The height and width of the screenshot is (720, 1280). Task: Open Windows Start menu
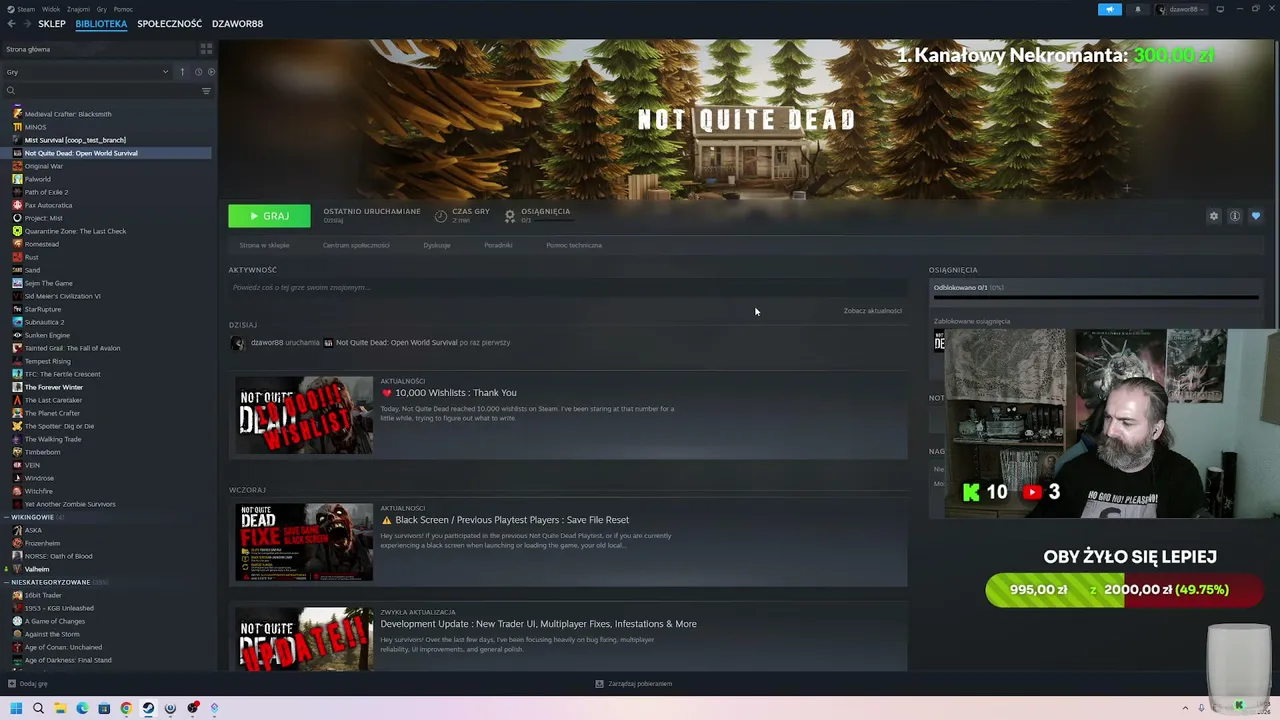16,708
